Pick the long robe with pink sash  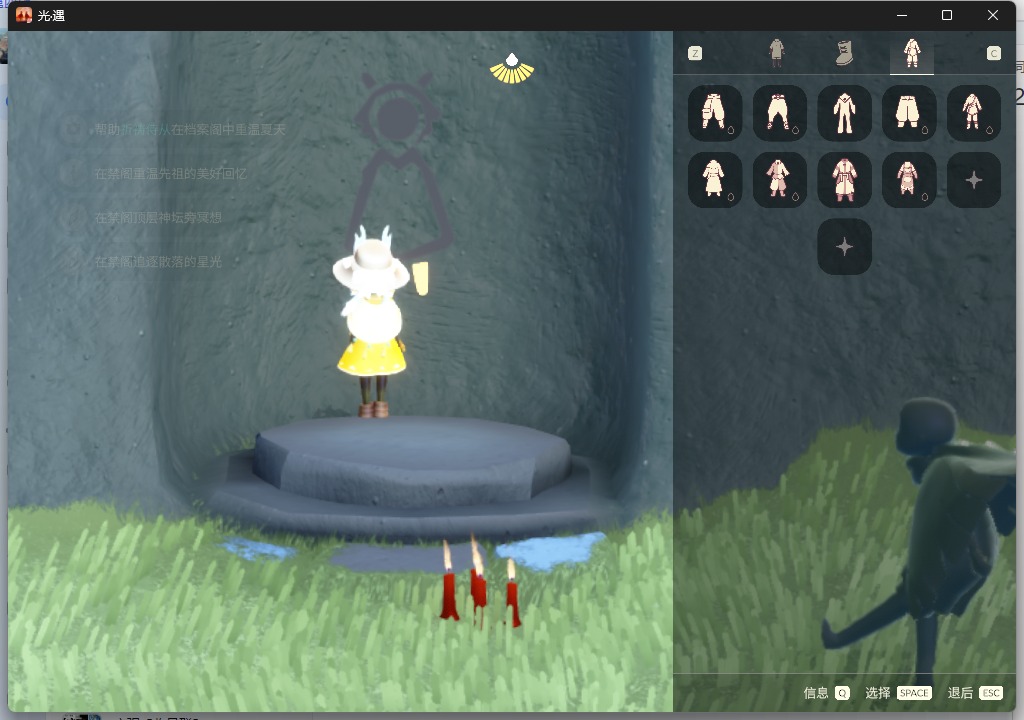[x=844, y=180]
